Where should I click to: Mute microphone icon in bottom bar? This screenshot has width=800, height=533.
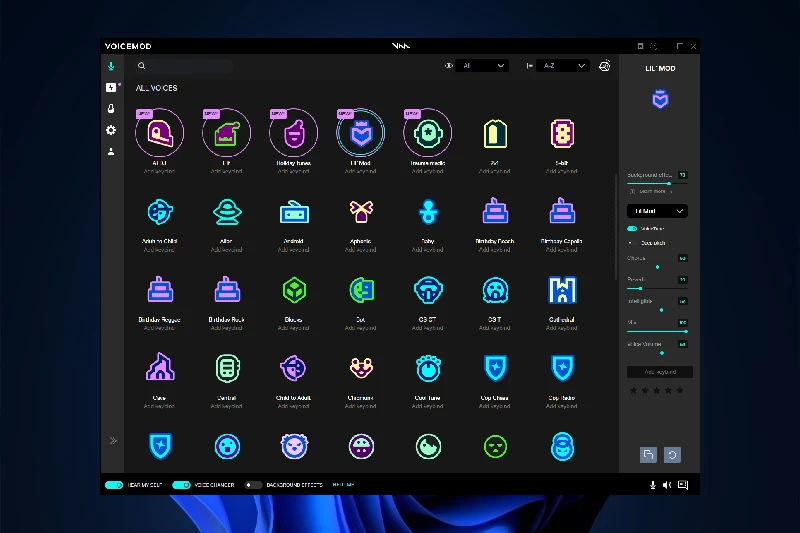[653, 485]
